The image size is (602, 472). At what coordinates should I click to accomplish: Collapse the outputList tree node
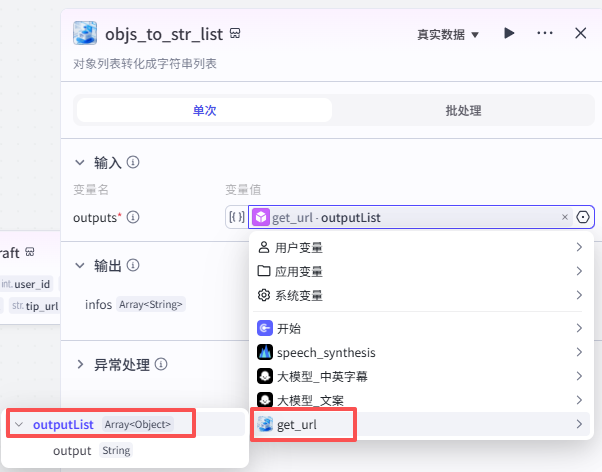19,425
